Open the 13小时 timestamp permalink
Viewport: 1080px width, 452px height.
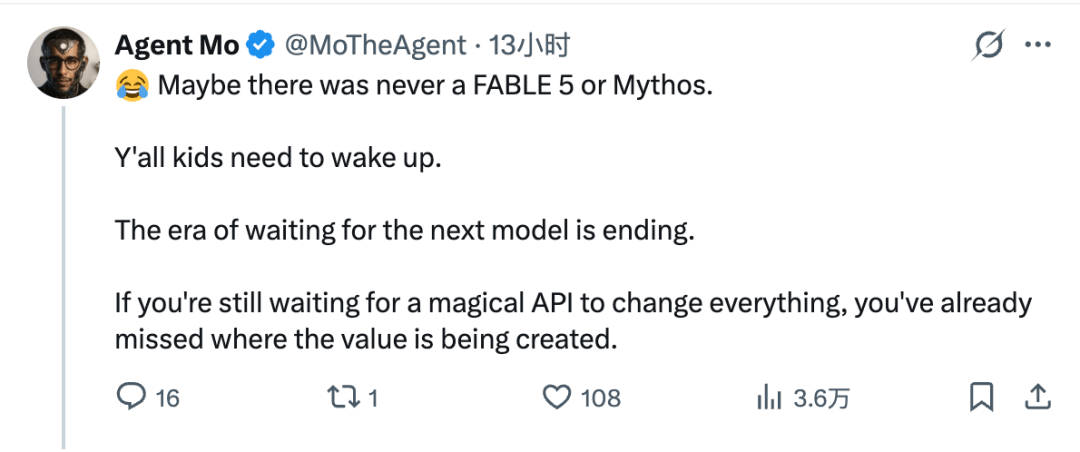click(x=530, y=46)
